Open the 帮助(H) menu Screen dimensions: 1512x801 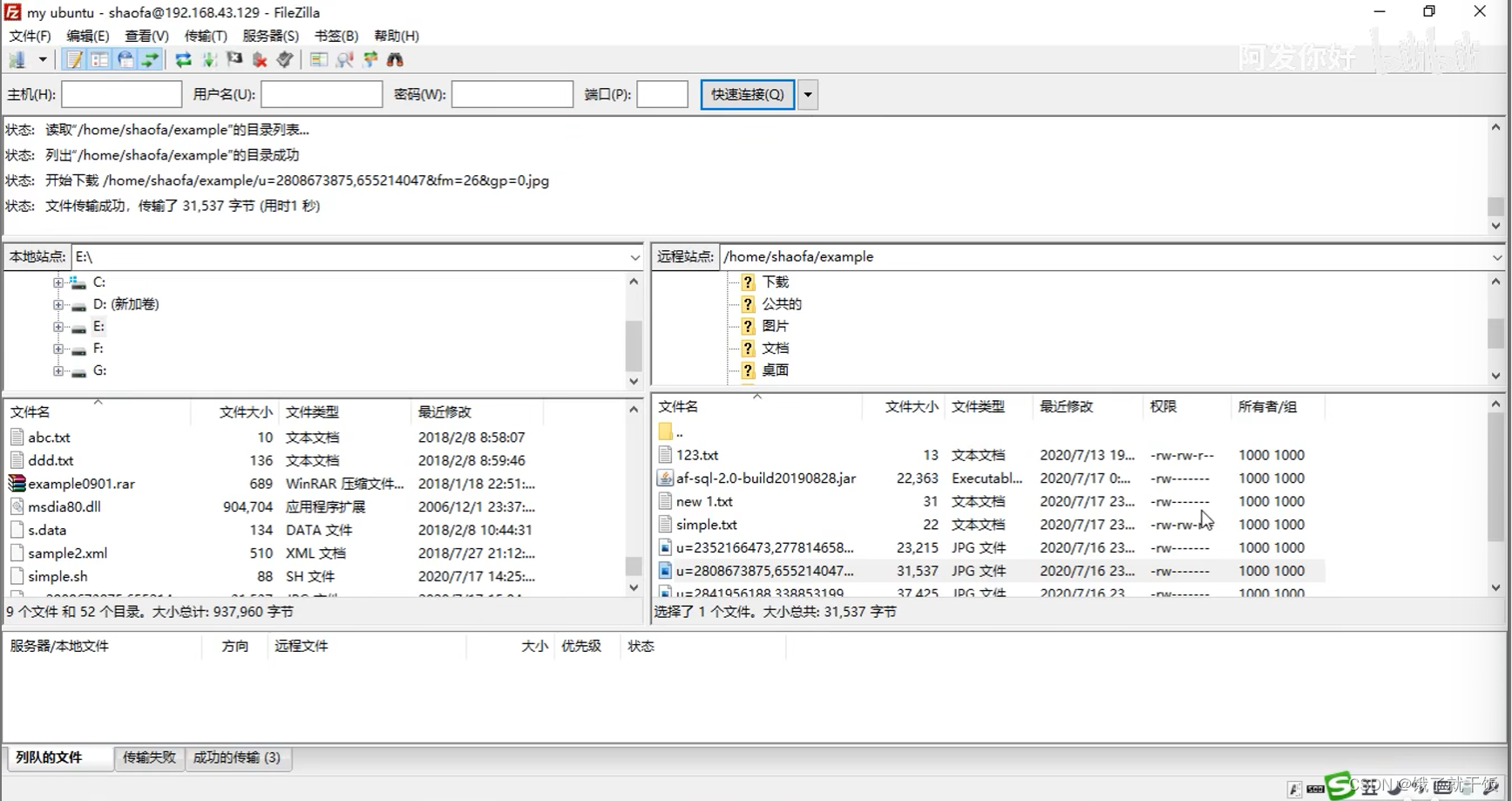coord(397,36)
